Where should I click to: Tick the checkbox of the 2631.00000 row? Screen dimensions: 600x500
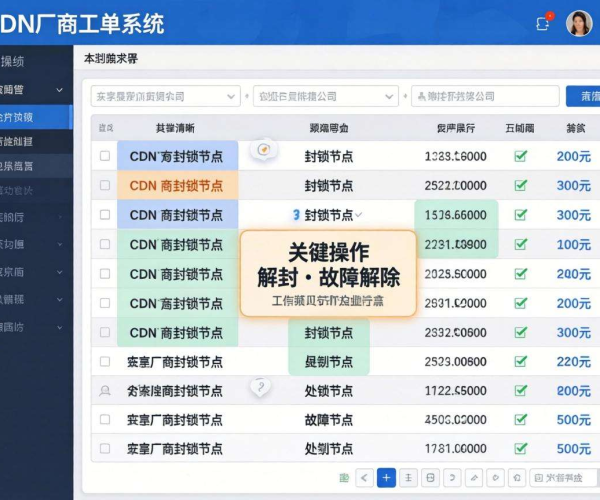tap(105, 303)
